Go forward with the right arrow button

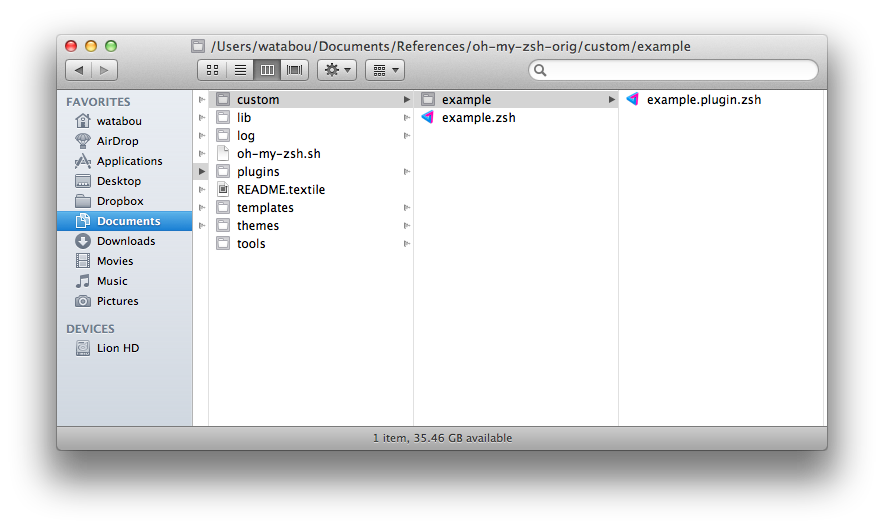point(104,70)
